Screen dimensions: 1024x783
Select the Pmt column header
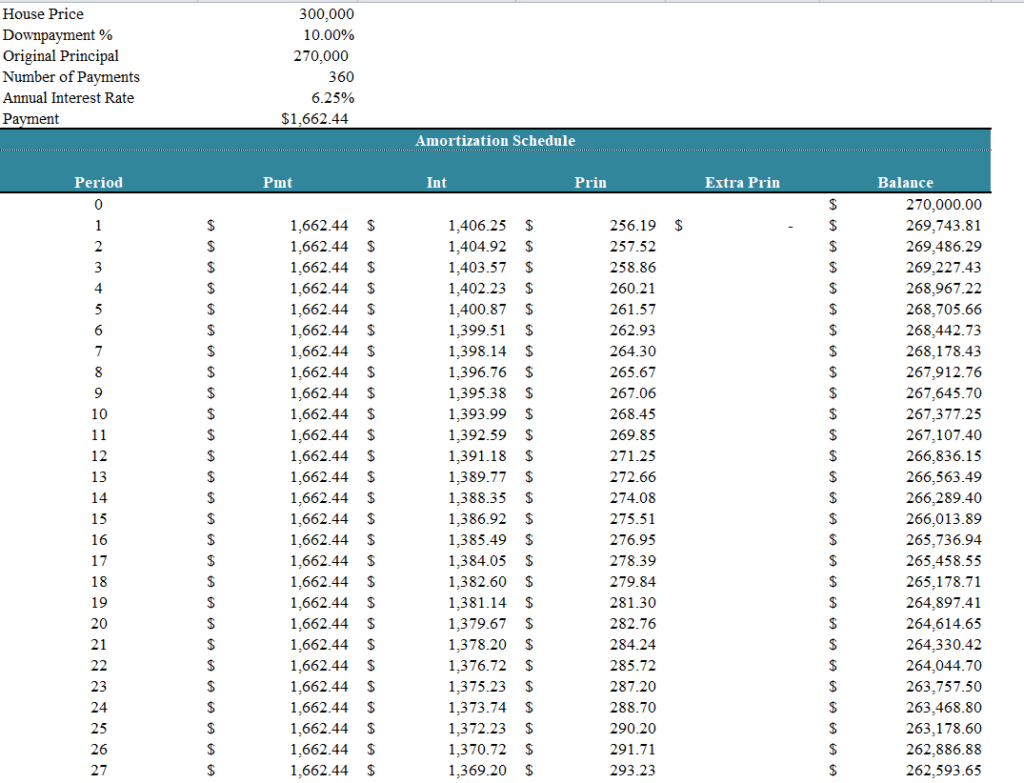click(x=278, y=182)
